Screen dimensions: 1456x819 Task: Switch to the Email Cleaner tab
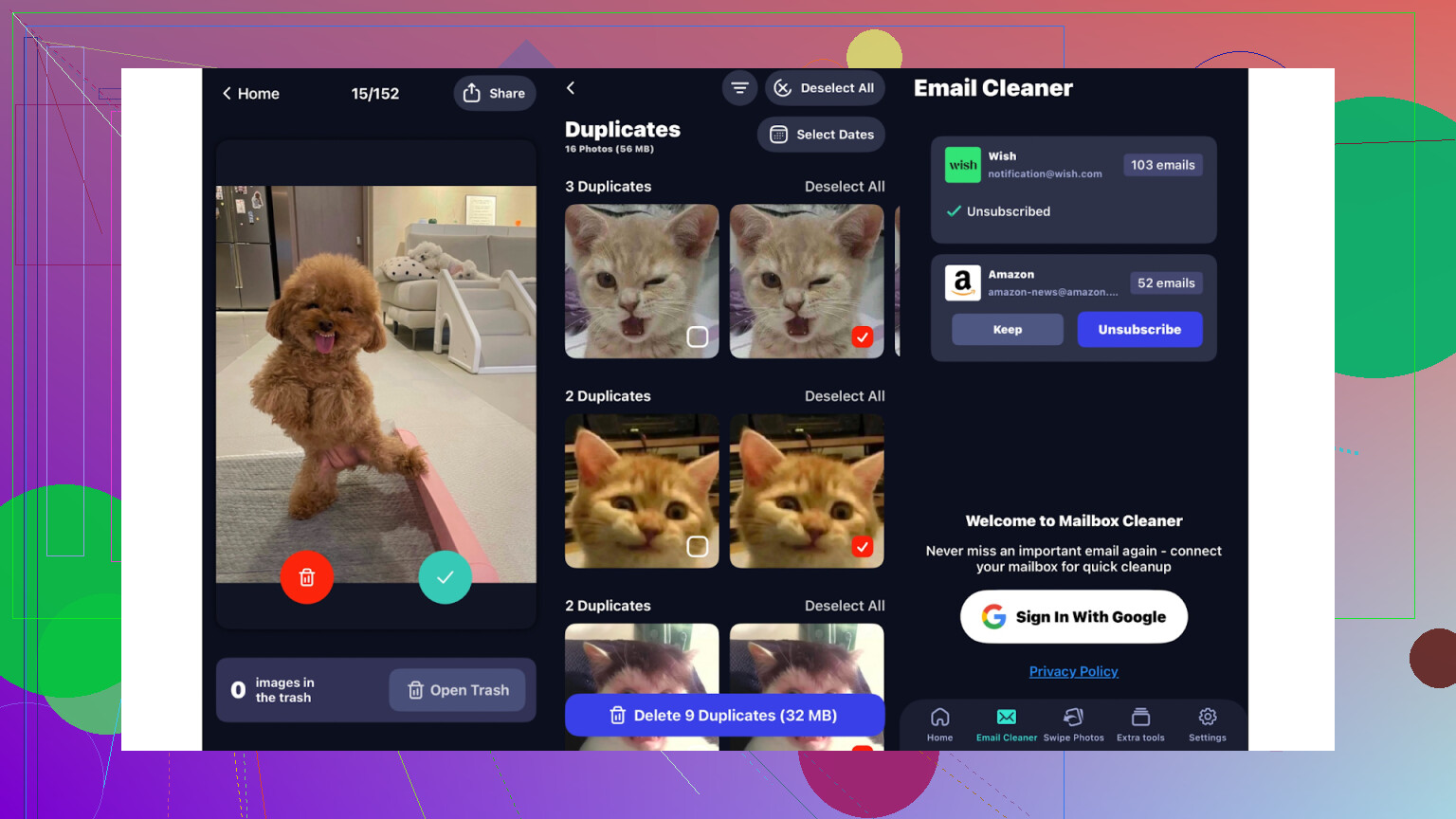[1007, 725]
